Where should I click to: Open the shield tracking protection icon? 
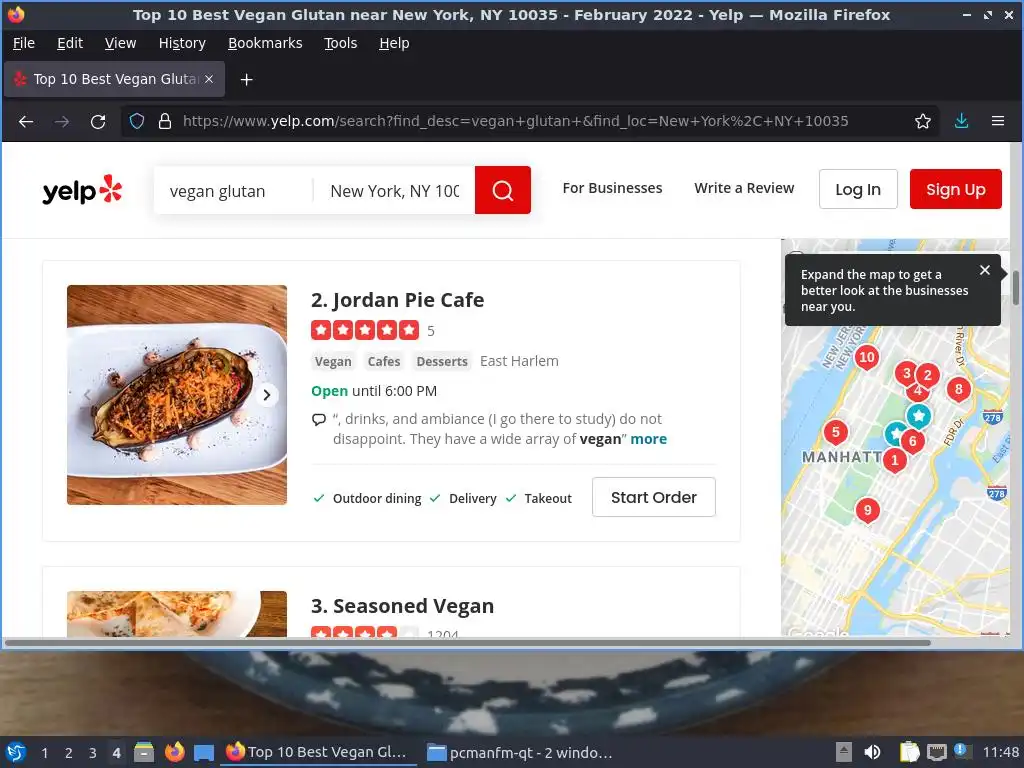[136, 121]
